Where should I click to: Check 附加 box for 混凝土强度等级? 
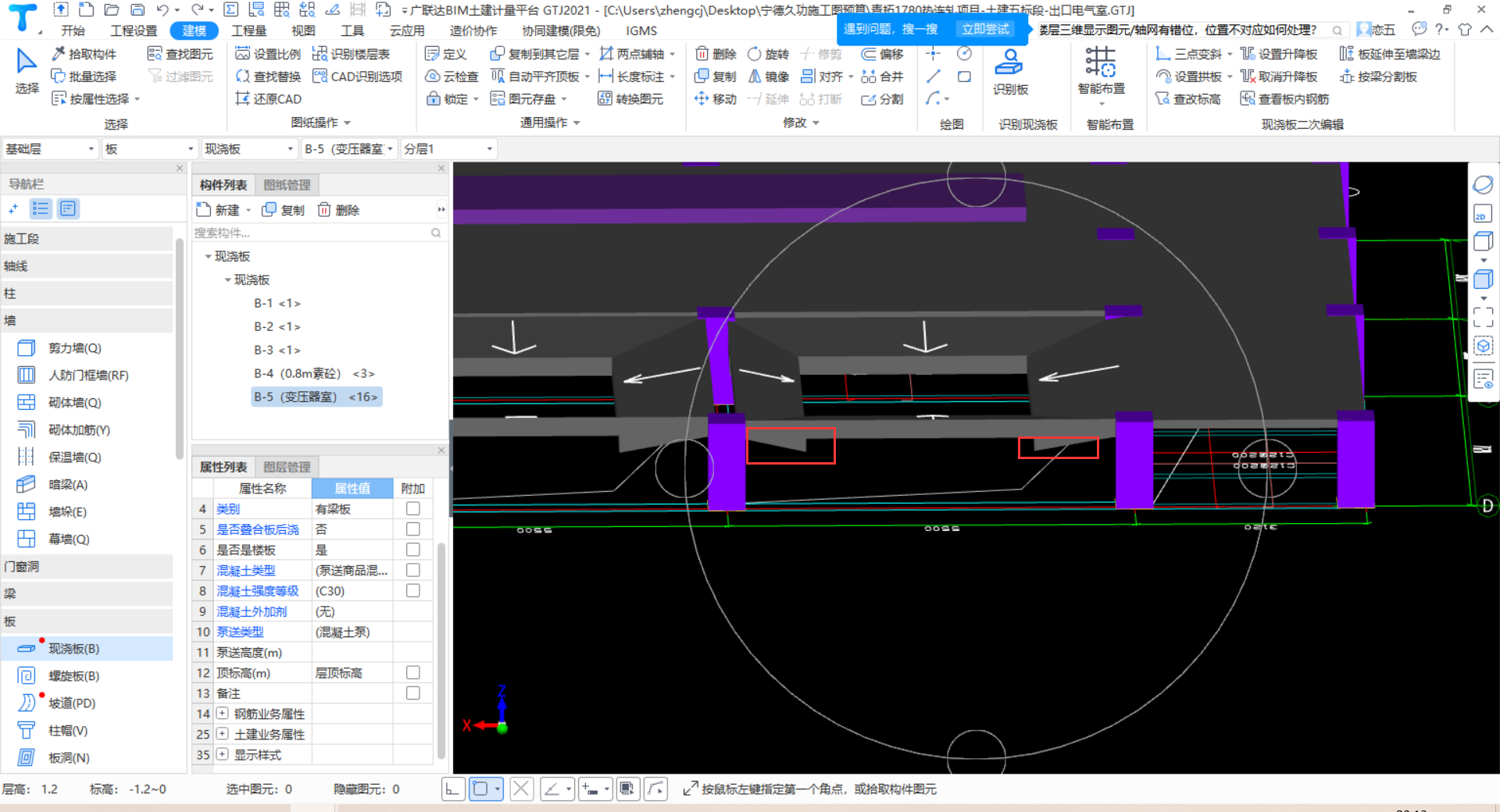[413, 591]
